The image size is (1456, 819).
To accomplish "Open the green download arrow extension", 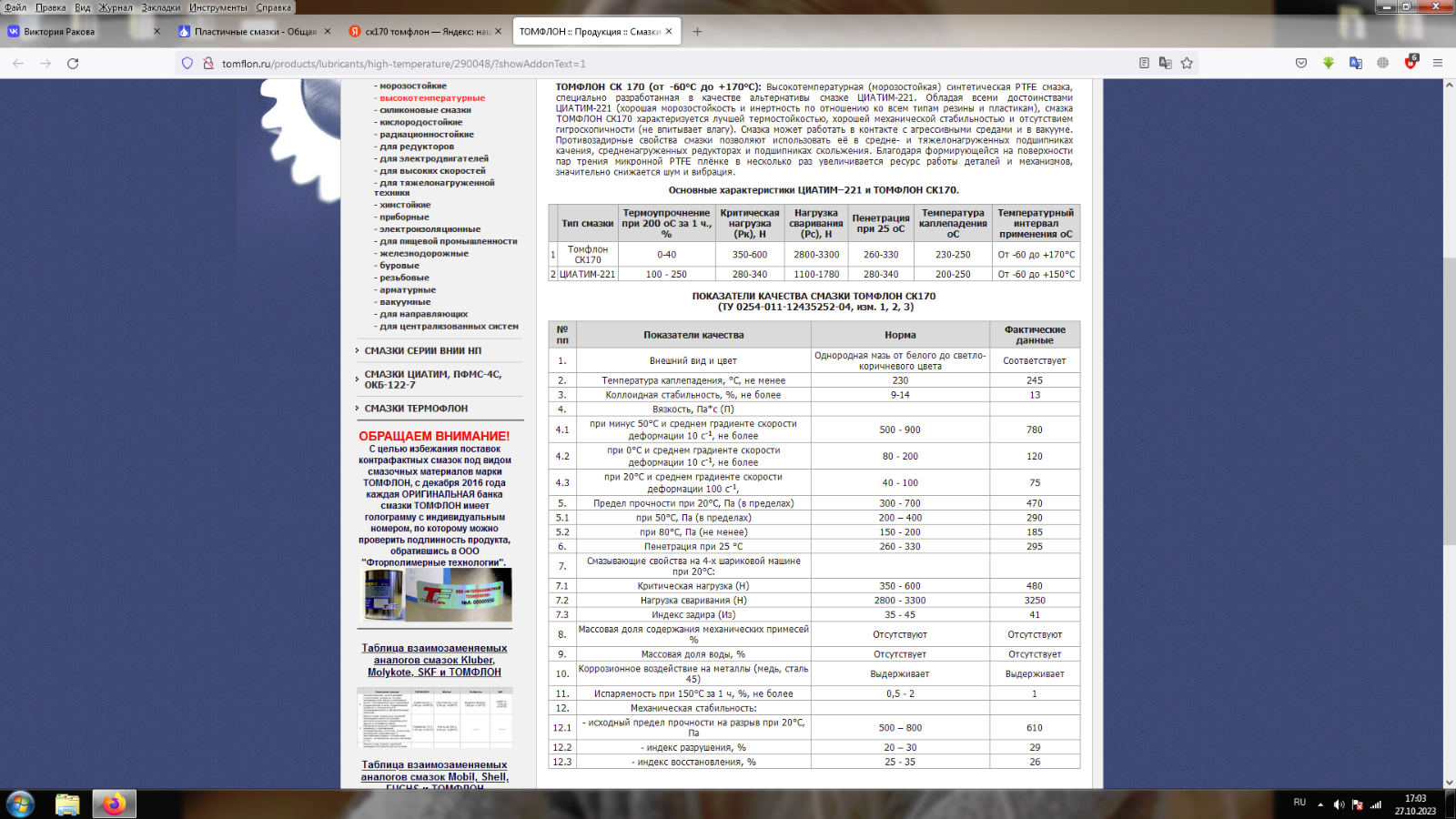I will point(1329,63).
